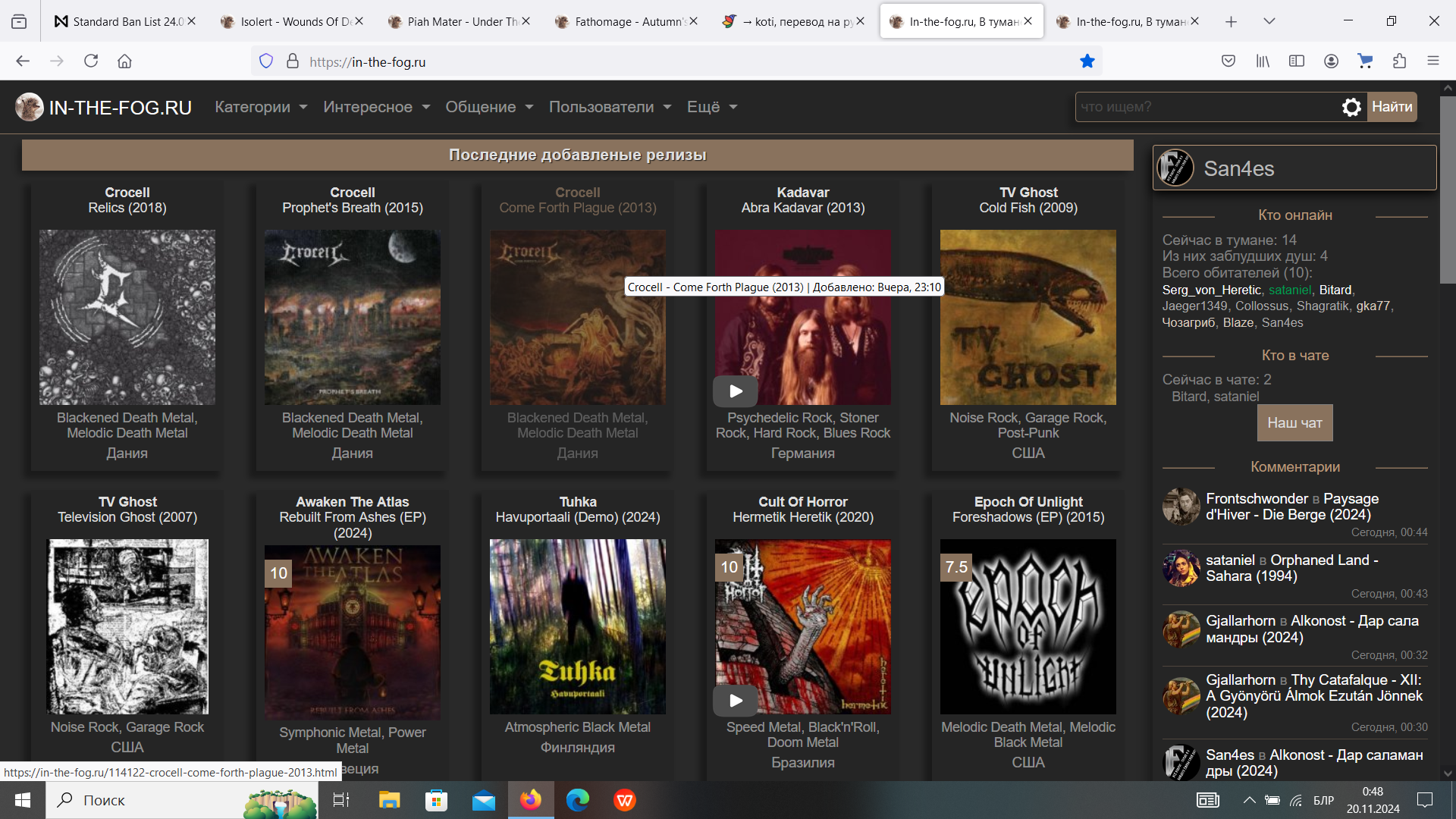Expand the Пользователи menu
Viewport: 1456px width, 819px height.
pos(610,107)
